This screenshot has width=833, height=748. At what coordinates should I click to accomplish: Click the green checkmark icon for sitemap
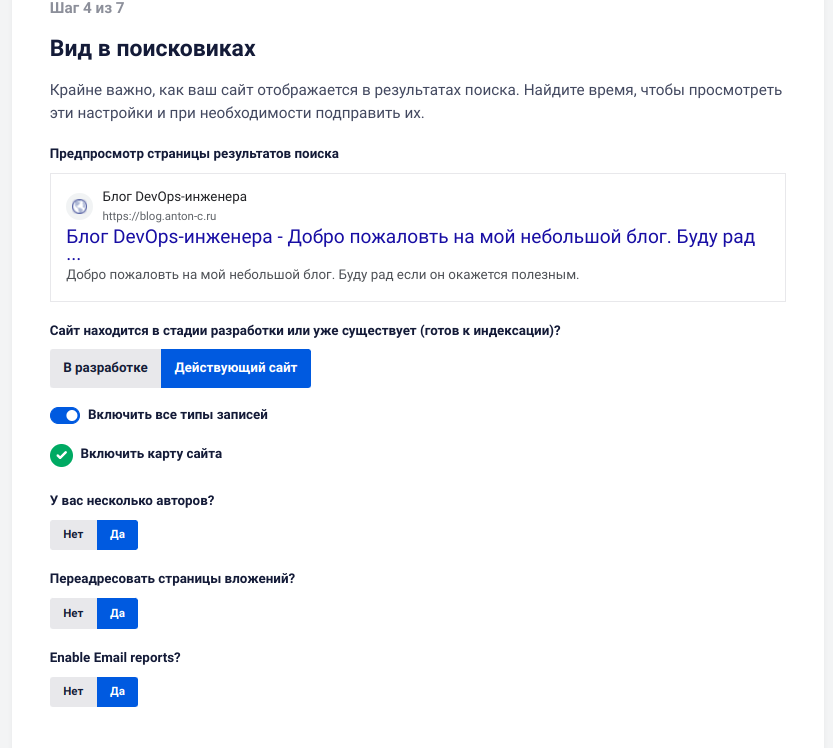tap(62, 455)
